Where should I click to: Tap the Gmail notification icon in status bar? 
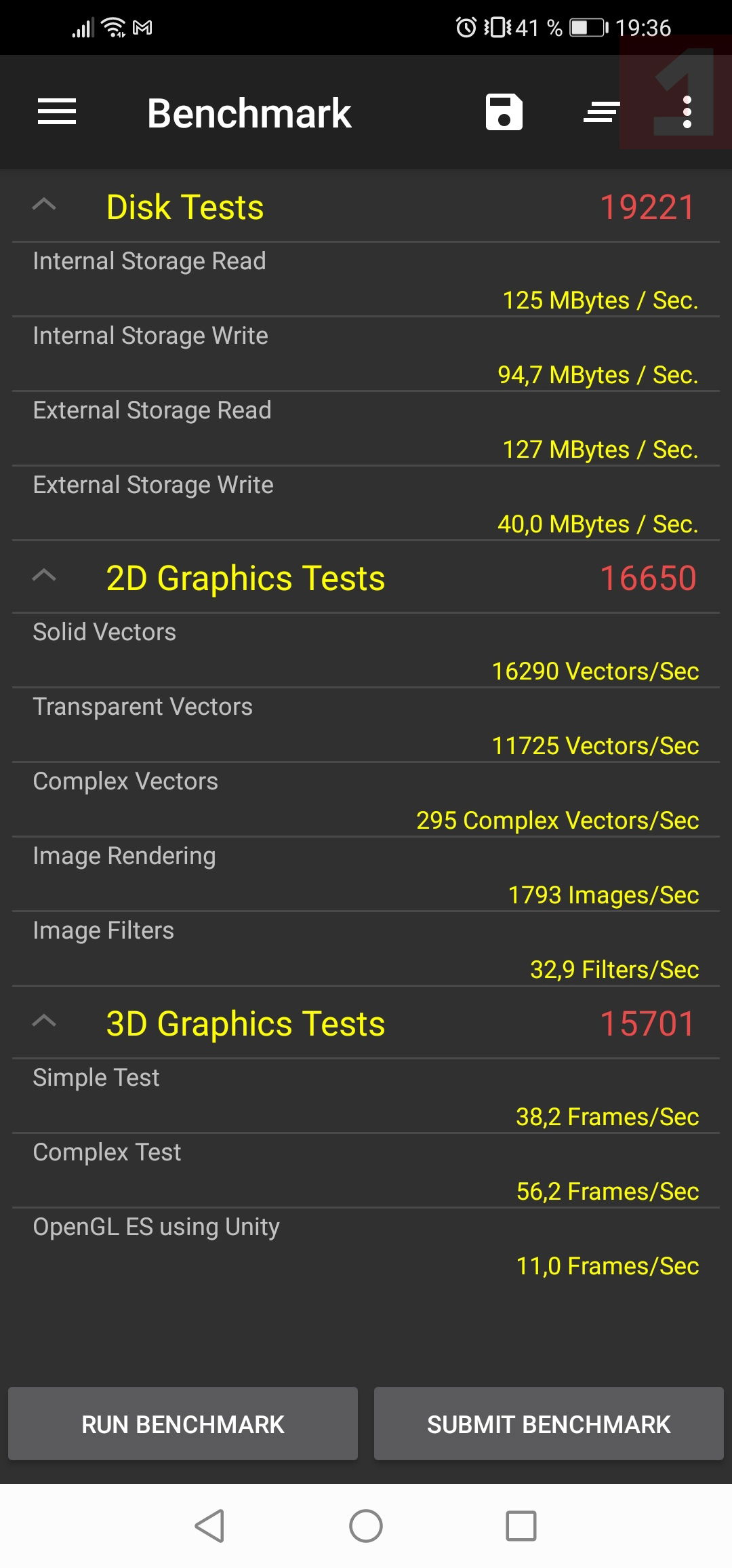point(142,28)
